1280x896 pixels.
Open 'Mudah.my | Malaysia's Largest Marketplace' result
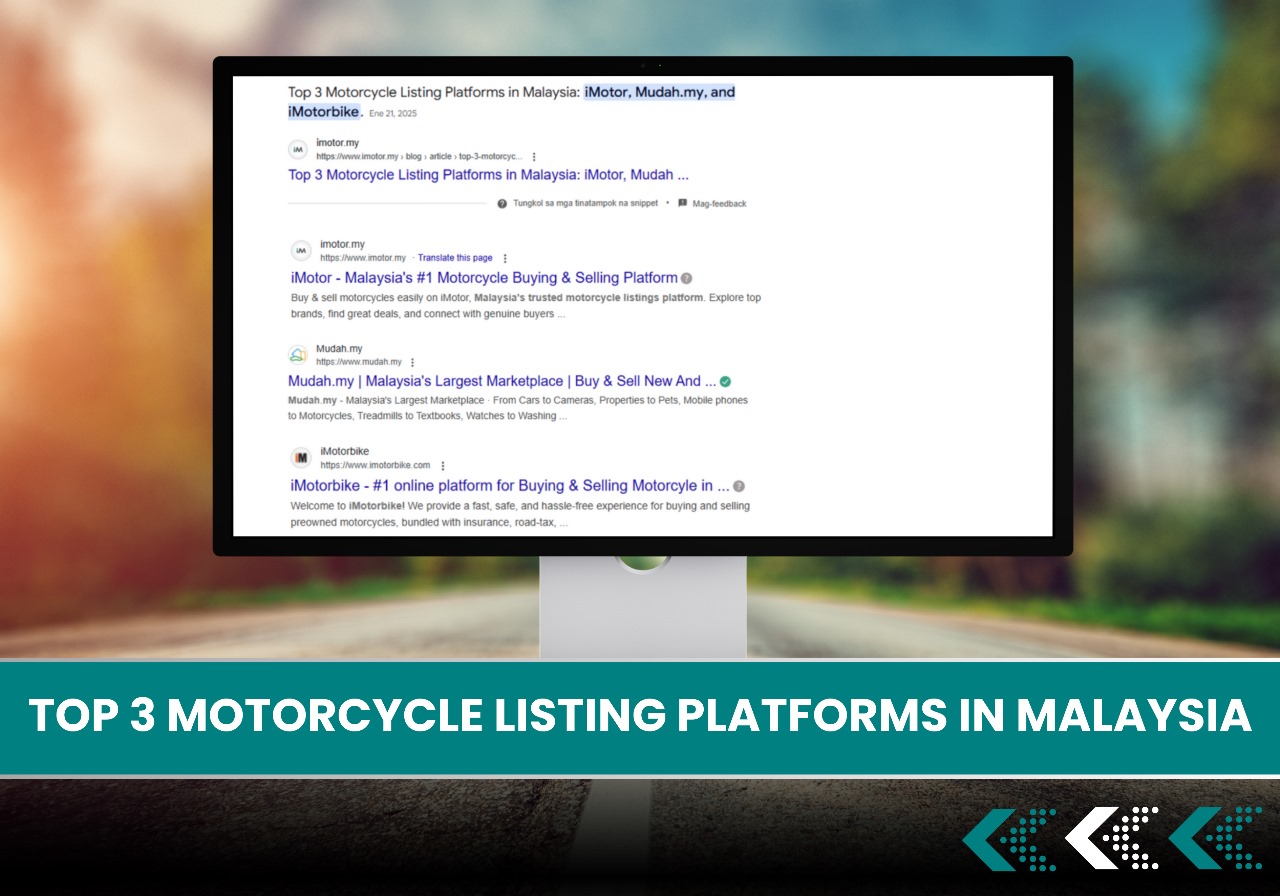click(502, 381)
